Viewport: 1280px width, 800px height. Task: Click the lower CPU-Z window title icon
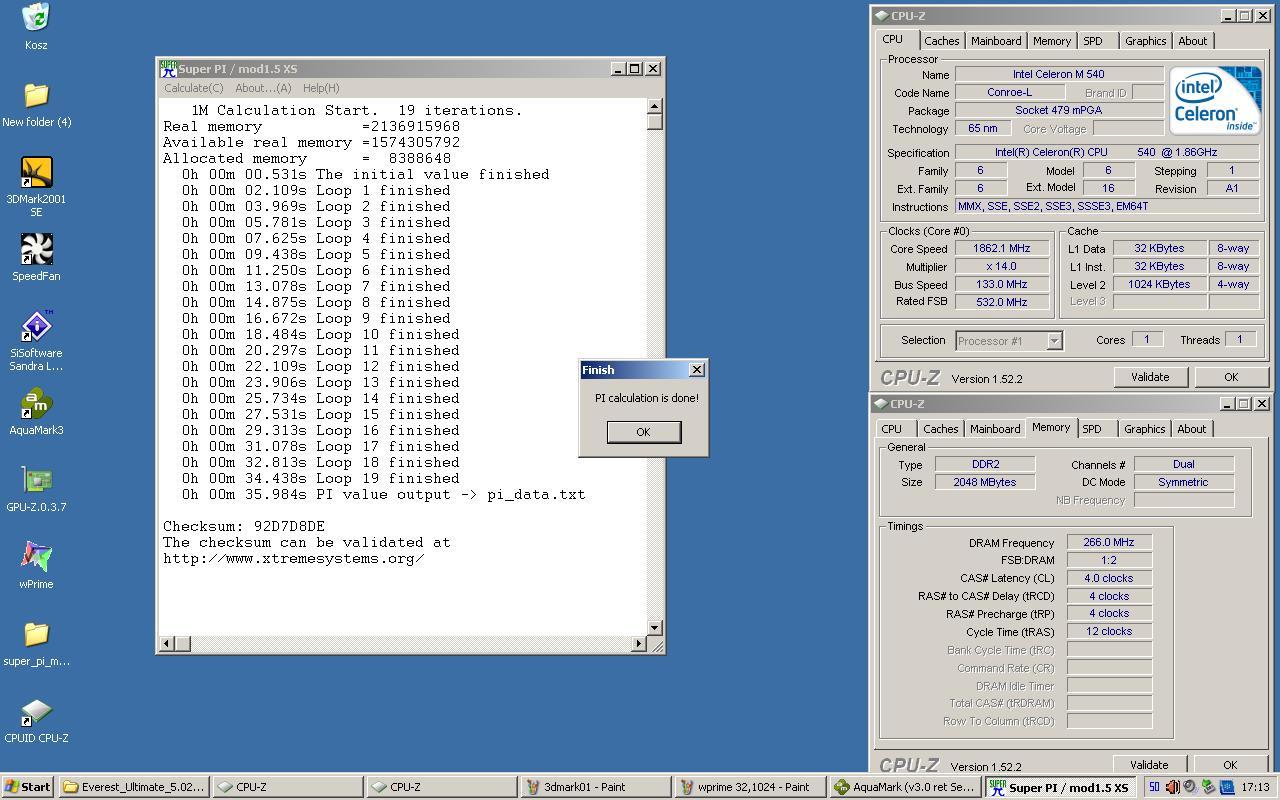coord(881,403)
